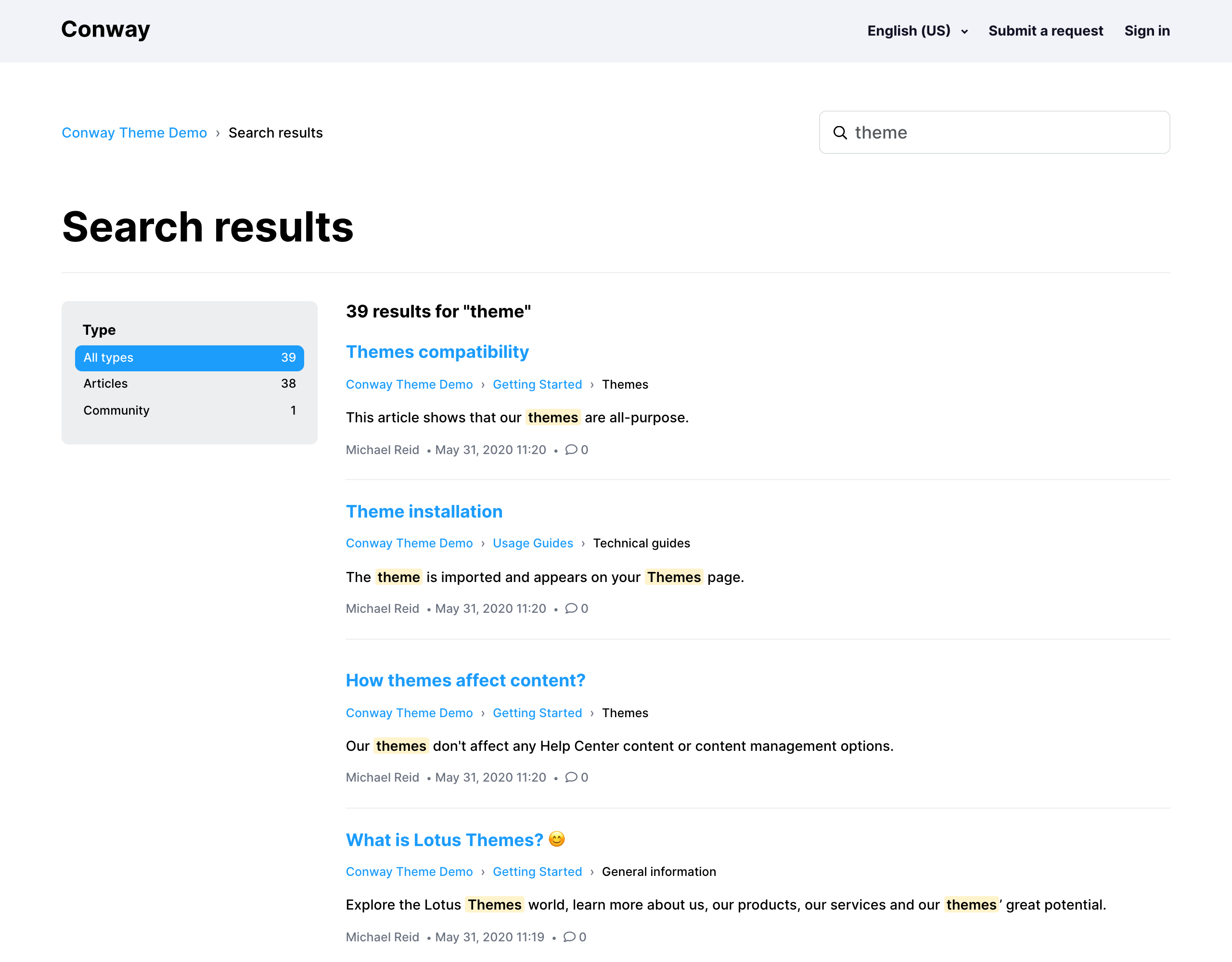Viewport: 1232px width, 962px height.
Task: Select the All types filter
Action: [x=189, y=357]
